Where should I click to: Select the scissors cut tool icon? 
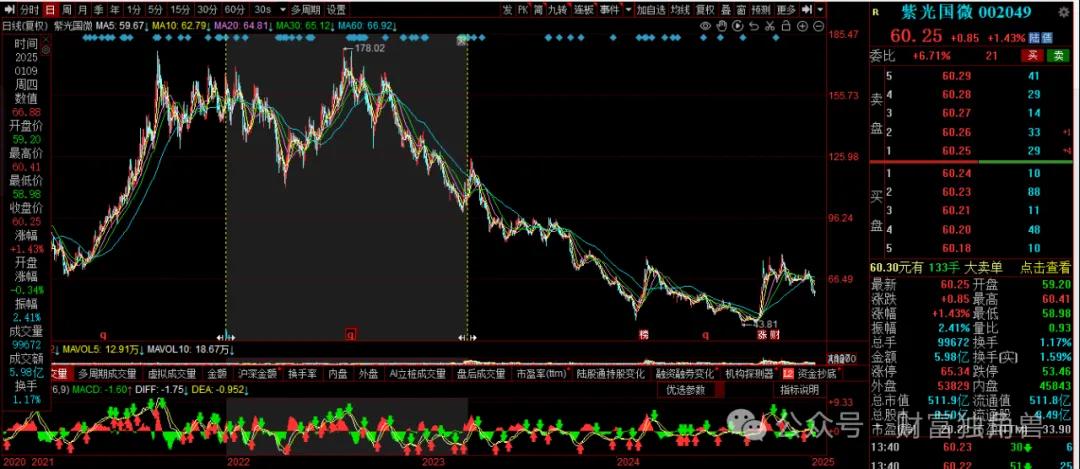coord(770,25)
